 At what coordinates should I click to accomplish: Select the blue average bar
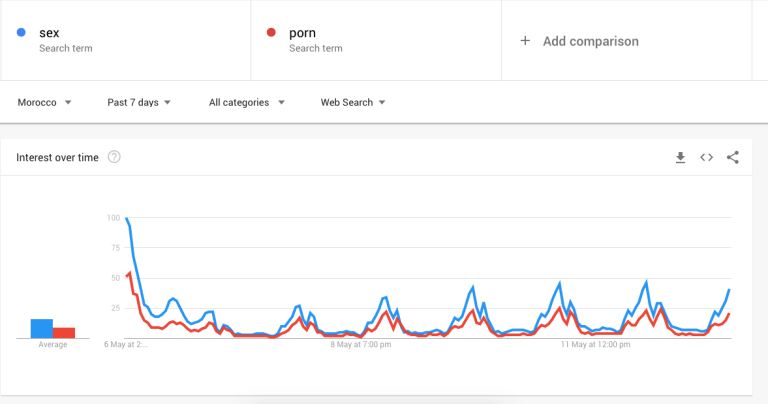pos(42,329)
